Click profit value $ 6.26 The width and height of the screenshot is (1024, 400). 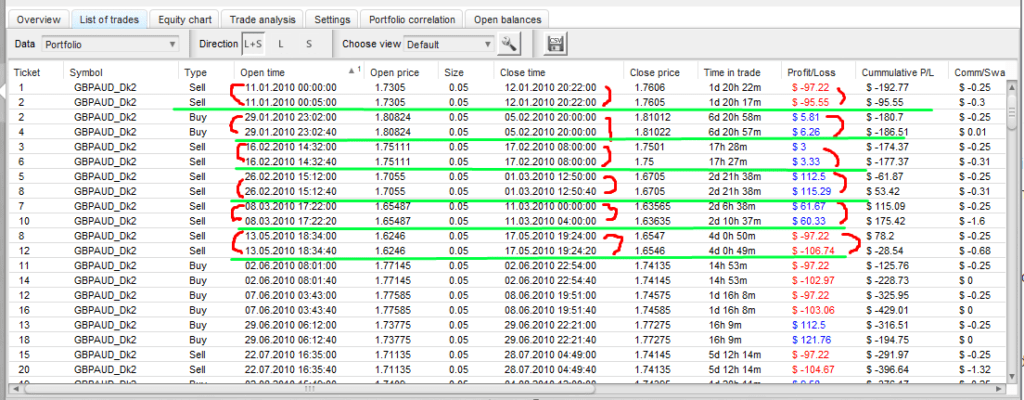pyautogui.click(x=807, y=131)
